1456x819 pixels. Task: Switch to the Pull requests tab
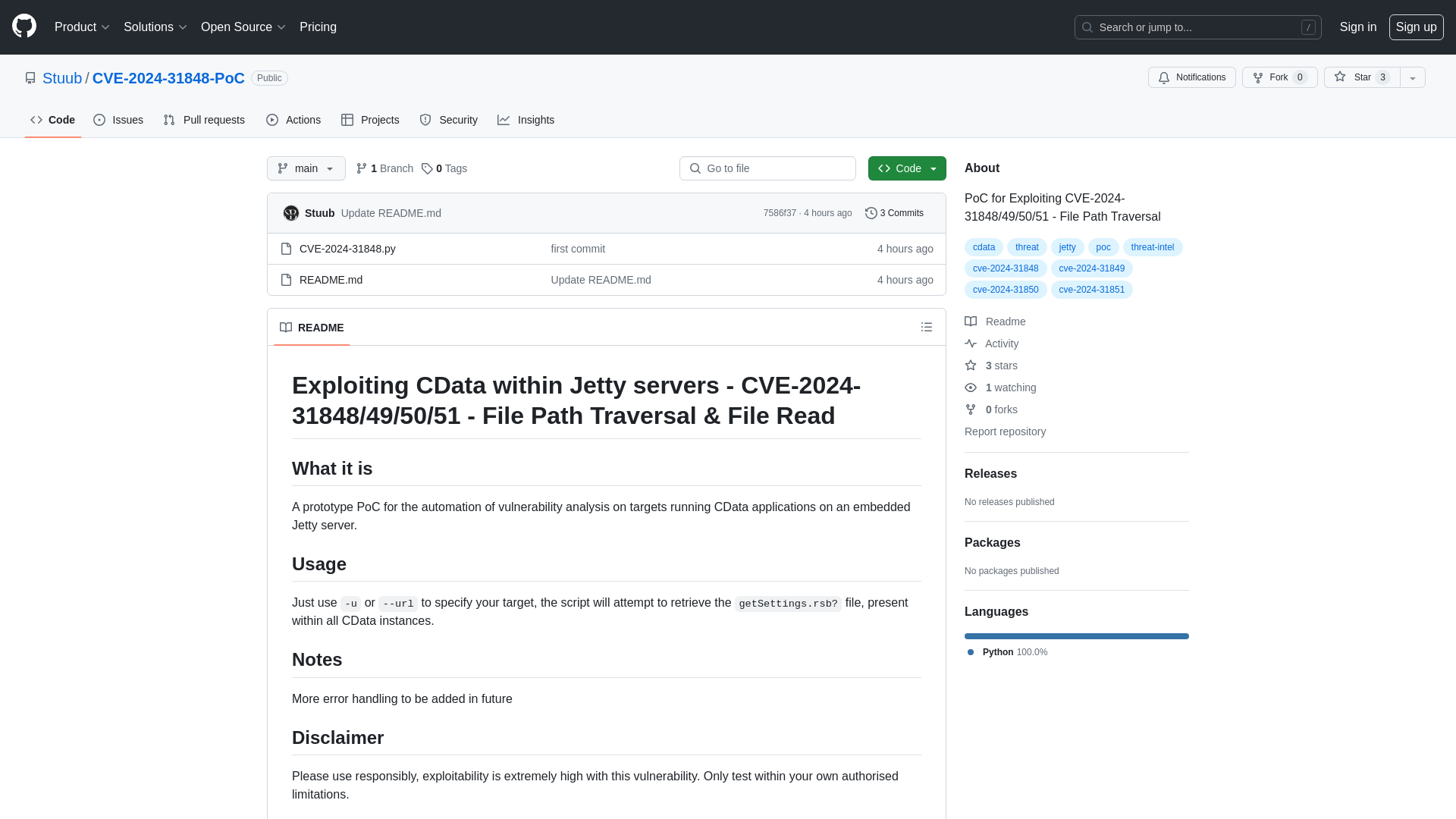click(204, 120)
